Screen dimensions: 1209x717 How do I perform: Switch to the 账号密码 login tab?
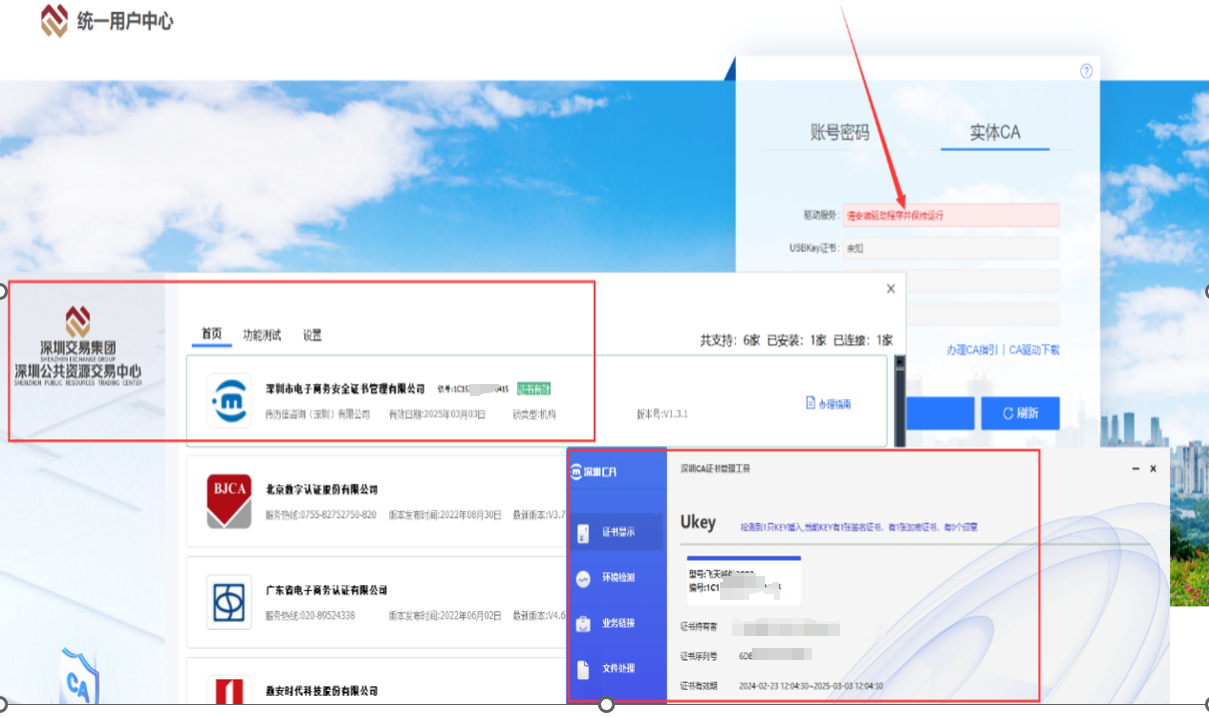(839, 133)
